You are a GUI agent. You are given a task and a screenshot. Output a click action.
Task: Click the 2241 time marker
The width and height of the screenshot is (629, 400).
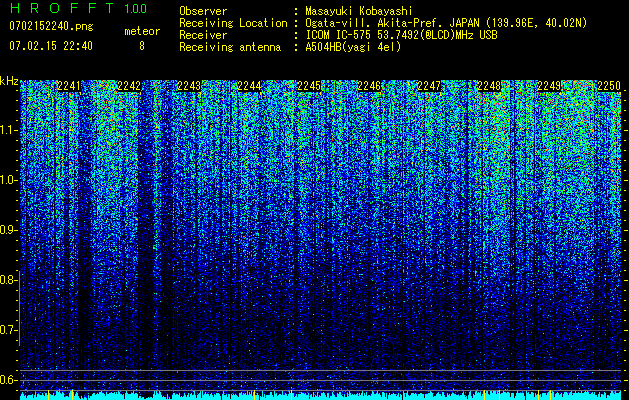(x=69, y=86)
